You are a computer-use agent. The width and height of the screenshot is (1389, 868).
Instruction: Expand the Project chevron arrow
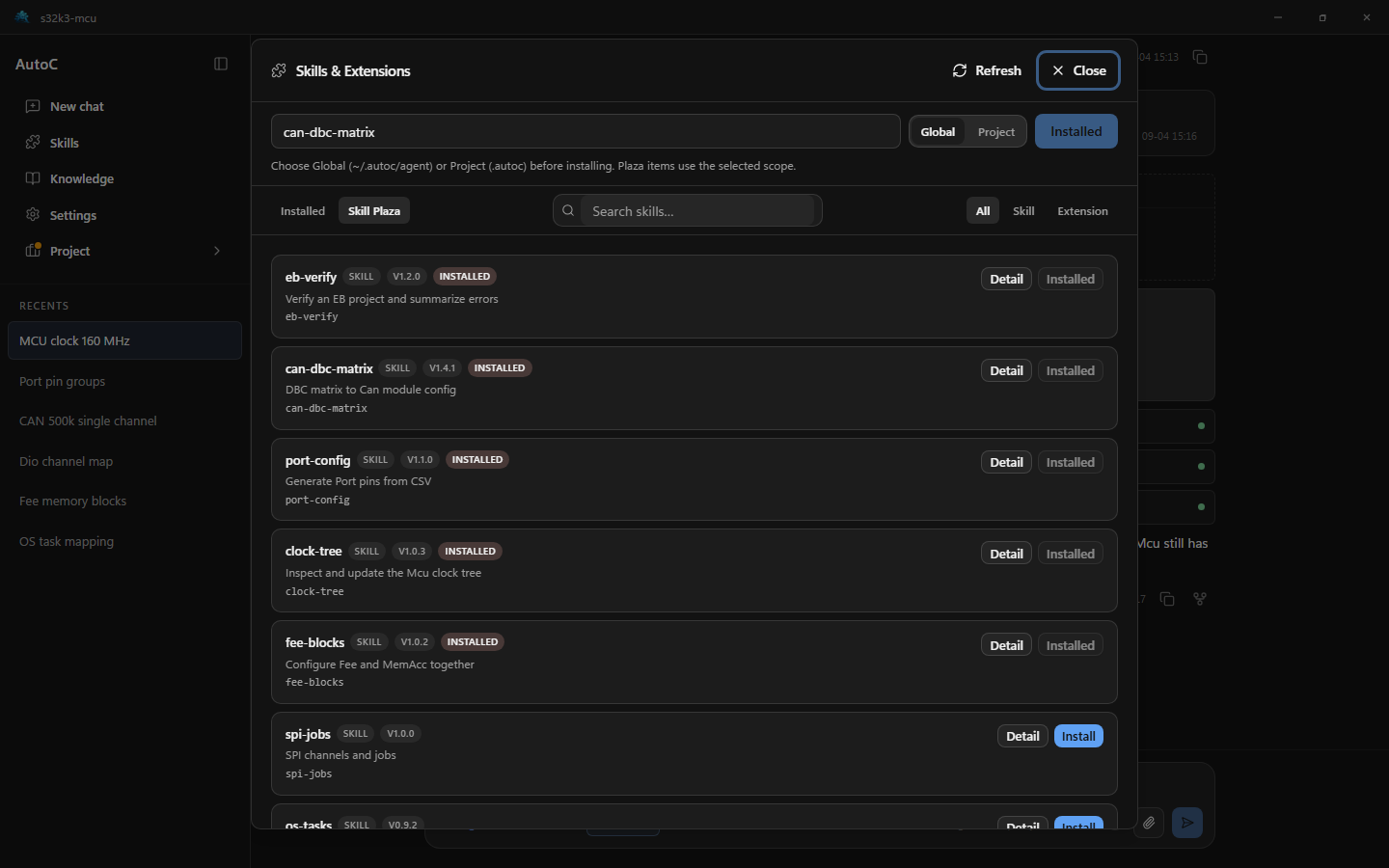pos(217,251)
